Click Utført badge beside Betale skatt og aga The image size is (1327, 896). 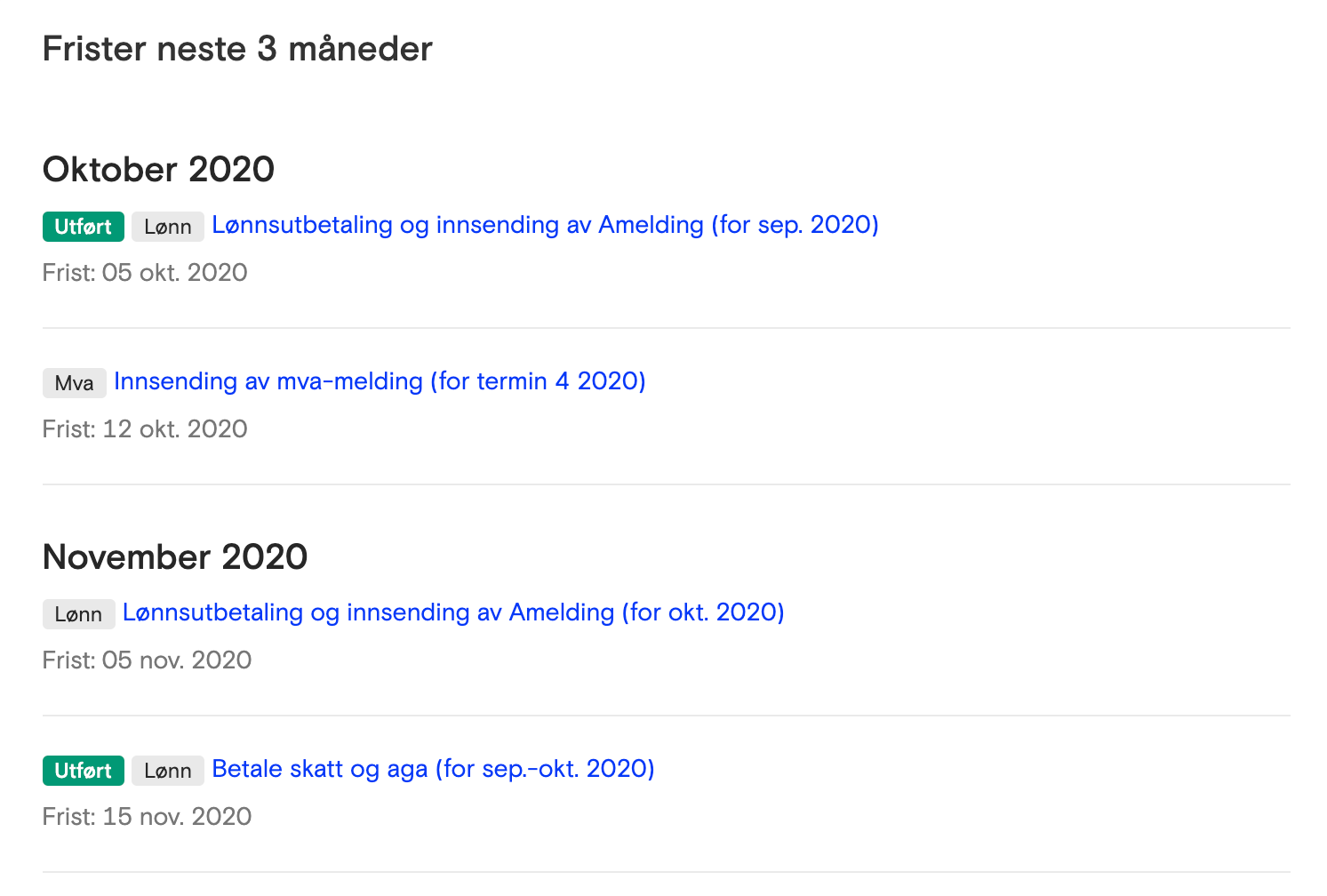(84, 771)
